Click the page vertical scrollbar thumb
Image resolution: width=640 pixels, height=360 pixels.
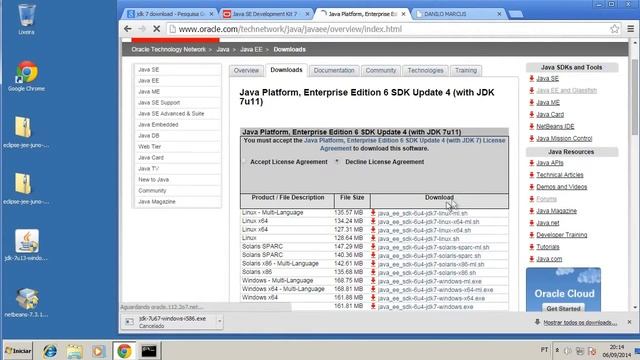click(x=634, y=97)
